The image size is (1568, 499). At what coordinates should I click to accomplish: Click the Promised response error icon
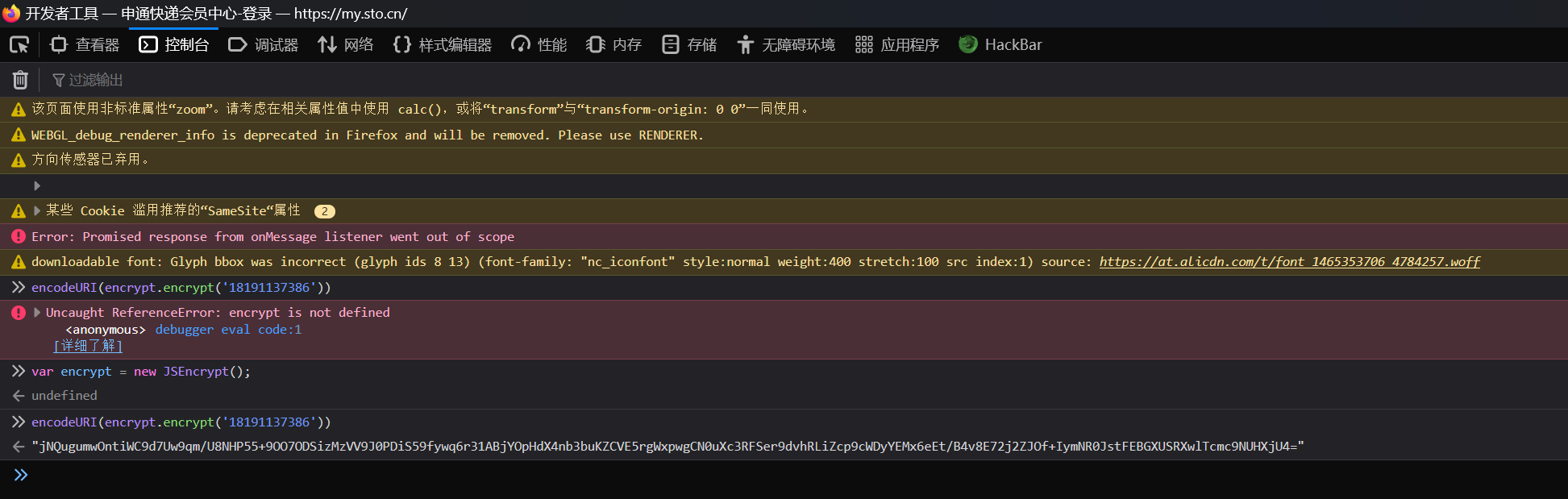click(x=19, y=237)
